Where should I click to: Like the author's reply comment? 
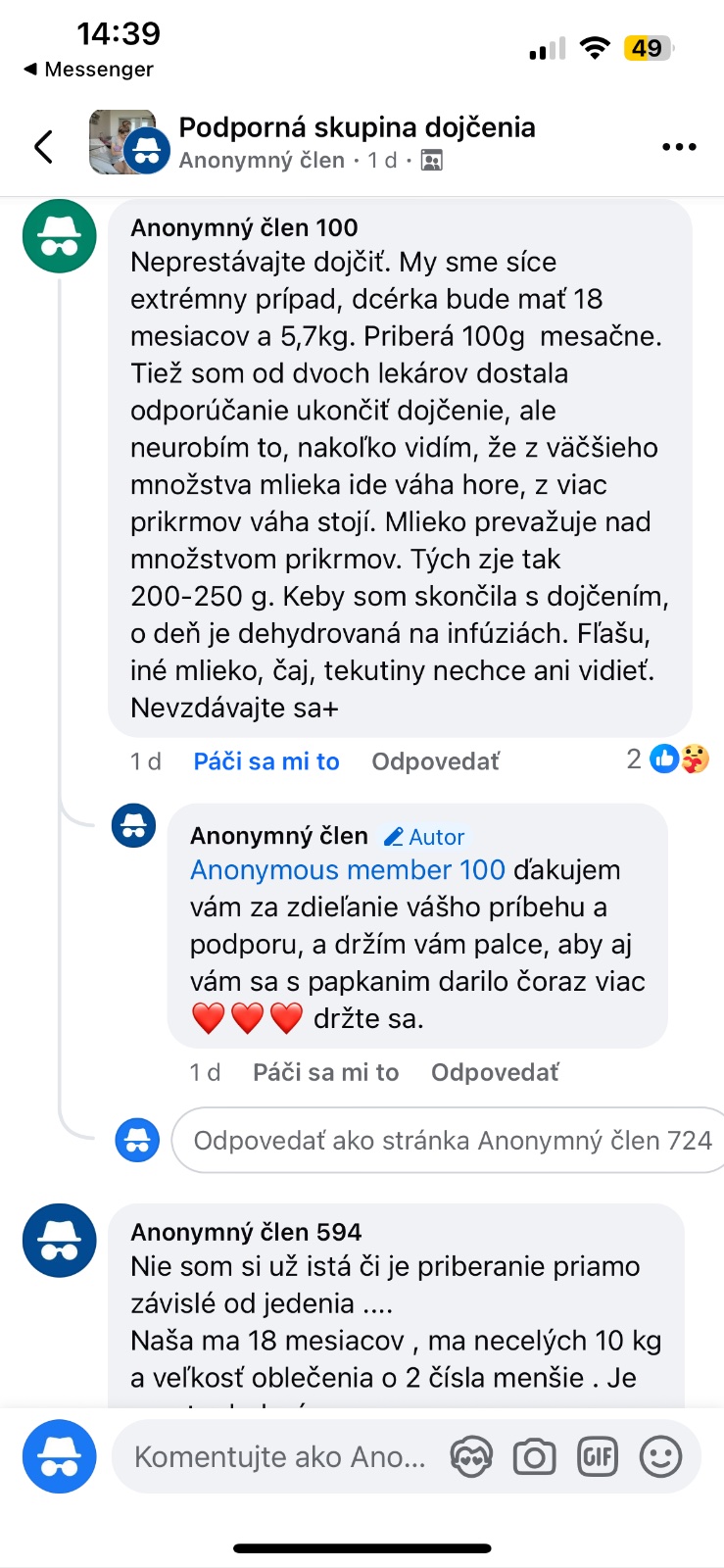point(325,1072)
